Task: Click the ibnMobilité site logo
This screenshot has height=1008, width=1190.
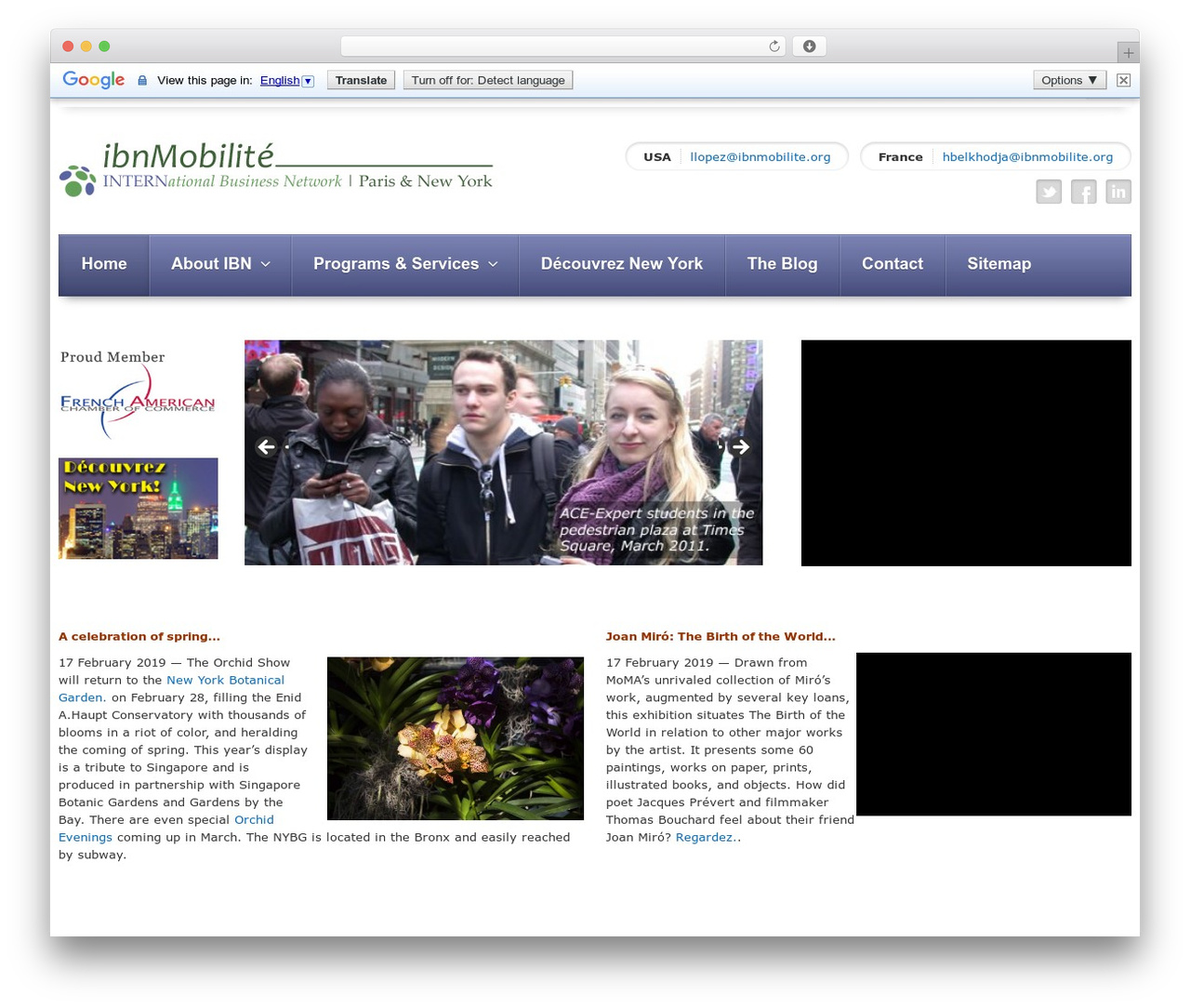Action: [276, 169]
